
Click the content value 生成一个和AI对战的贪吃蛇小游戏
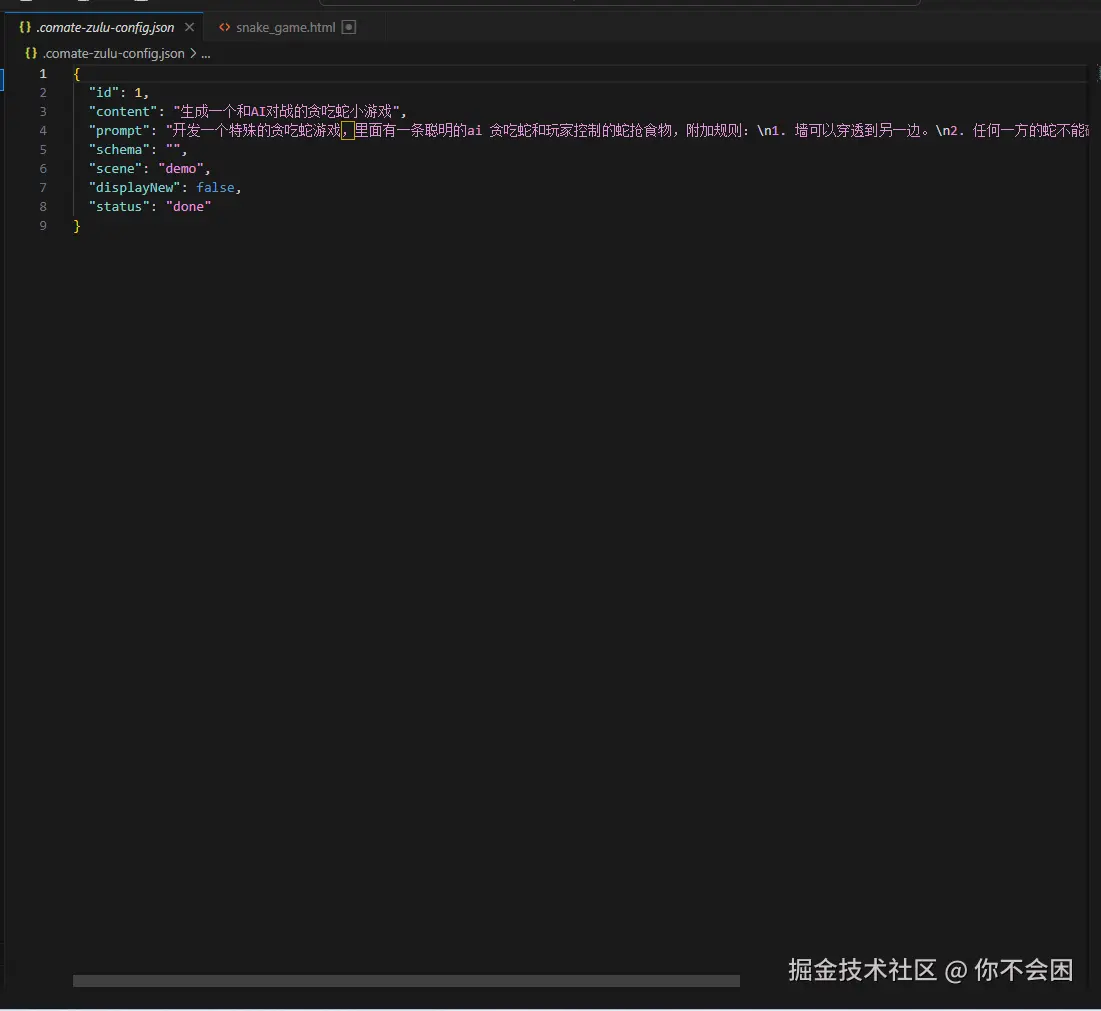click(x=286, y=112)
